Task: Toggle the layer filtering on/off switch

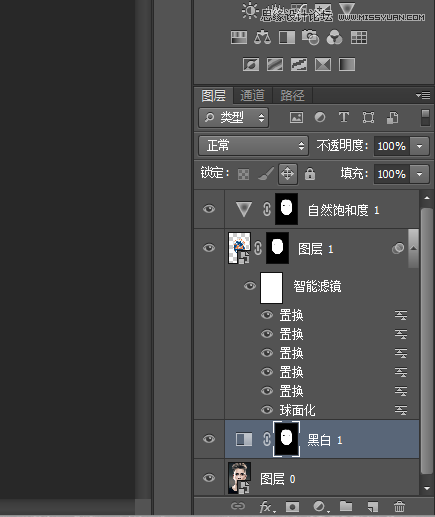Action: [x=425, y=118]
